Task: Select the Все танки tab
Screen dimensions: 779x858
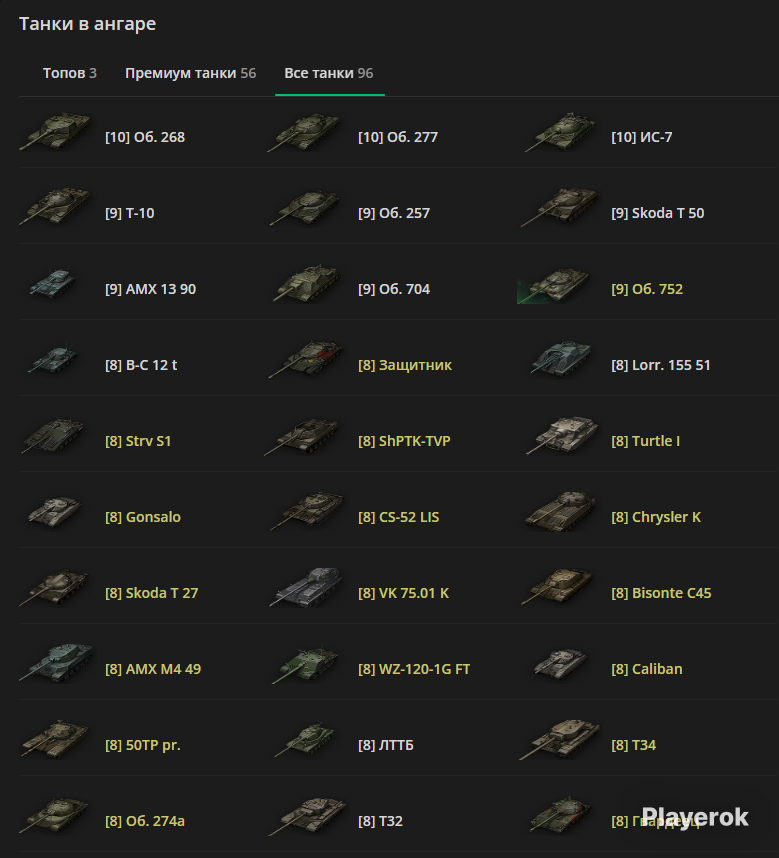Action: pyautogui.click(x=329, y=73)
